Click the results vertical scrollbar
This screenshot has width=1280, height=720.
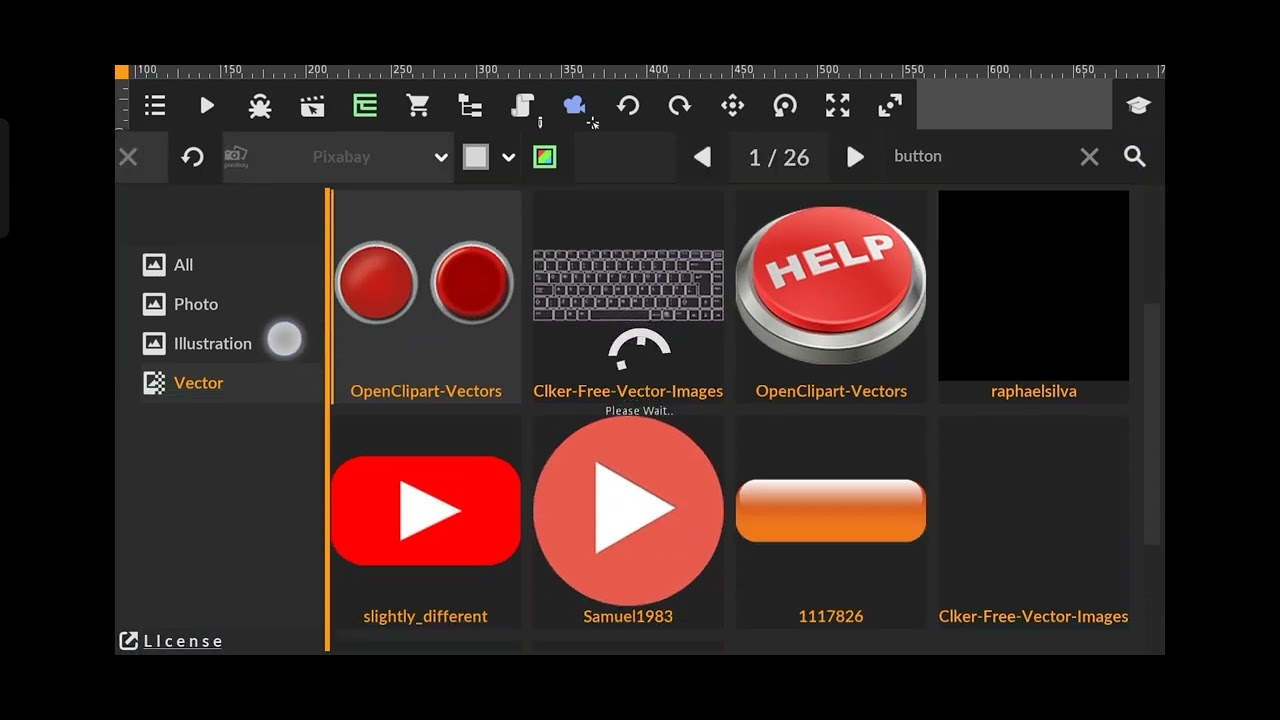(x=1154, y=423)
